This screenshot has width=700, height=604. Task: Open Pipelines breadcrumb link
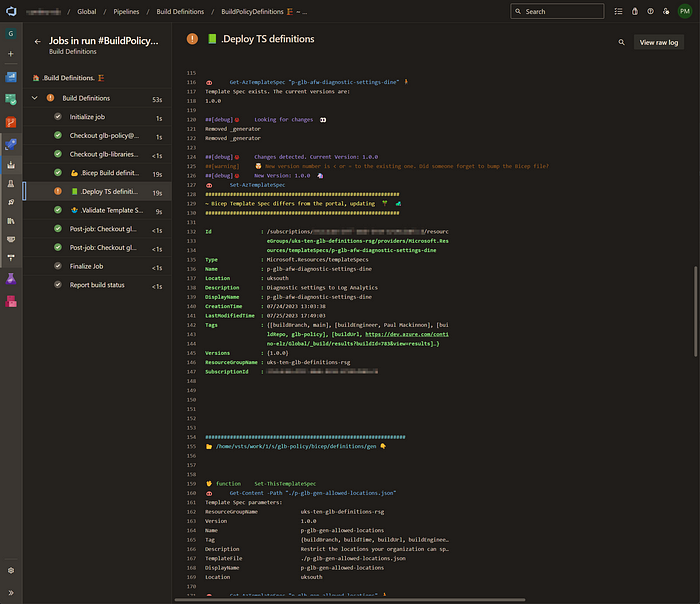coord(126,12)
